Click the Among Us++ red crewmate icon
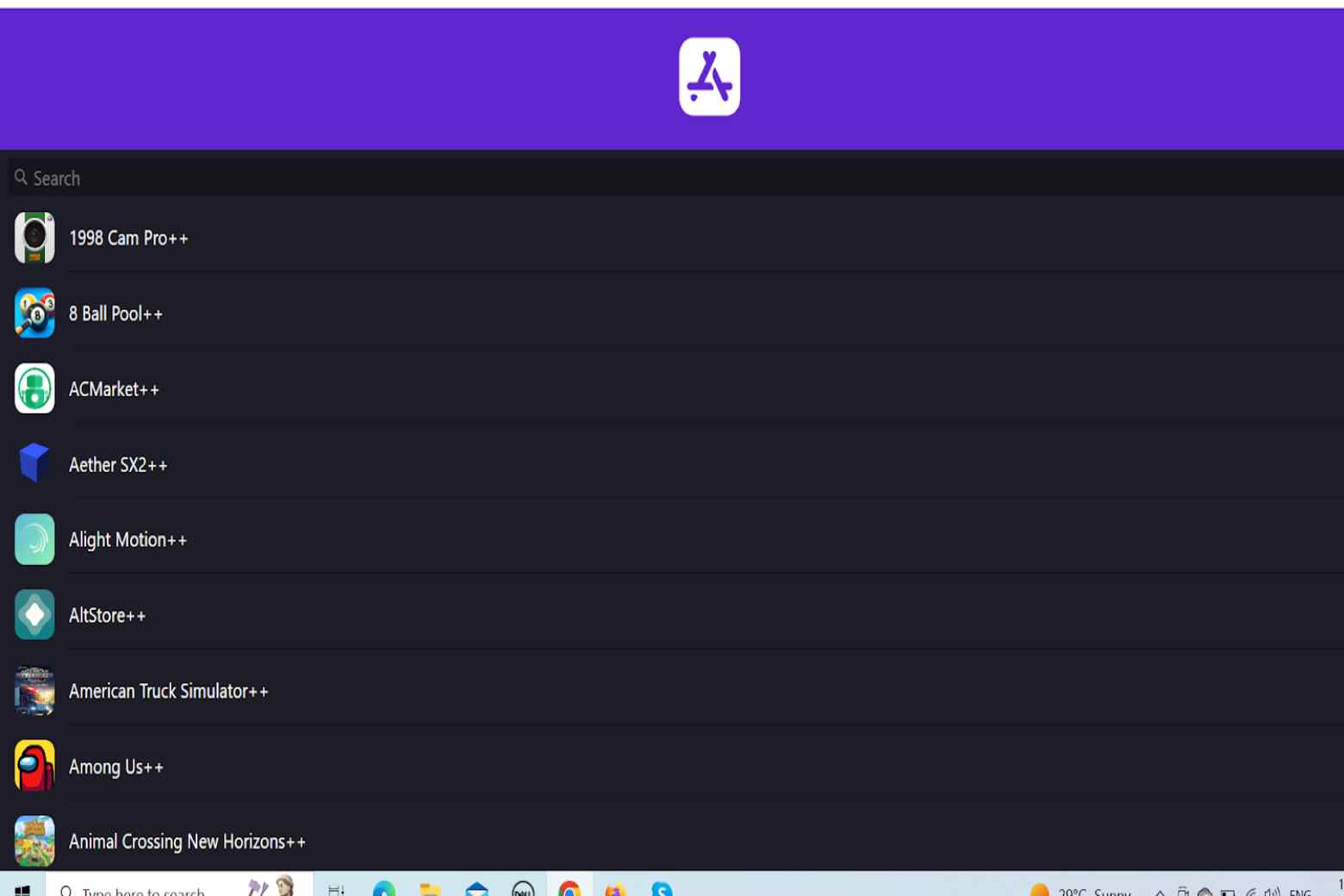This screenshot has height=896, width=1344. point(34,766)
